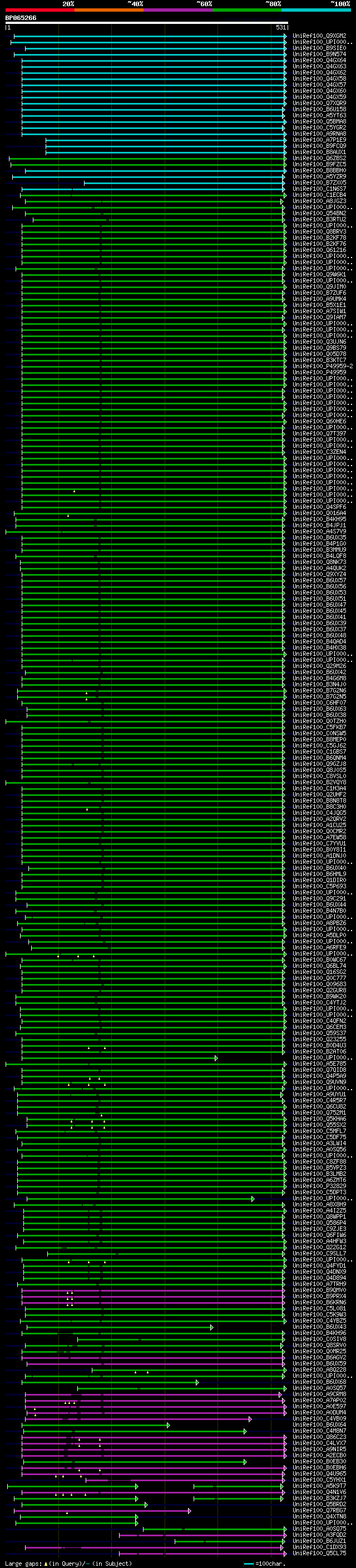Click the cyan ~100% identity legend segment
The width and height of the screenshot is (356, 1568).
[x=316, y=10]
